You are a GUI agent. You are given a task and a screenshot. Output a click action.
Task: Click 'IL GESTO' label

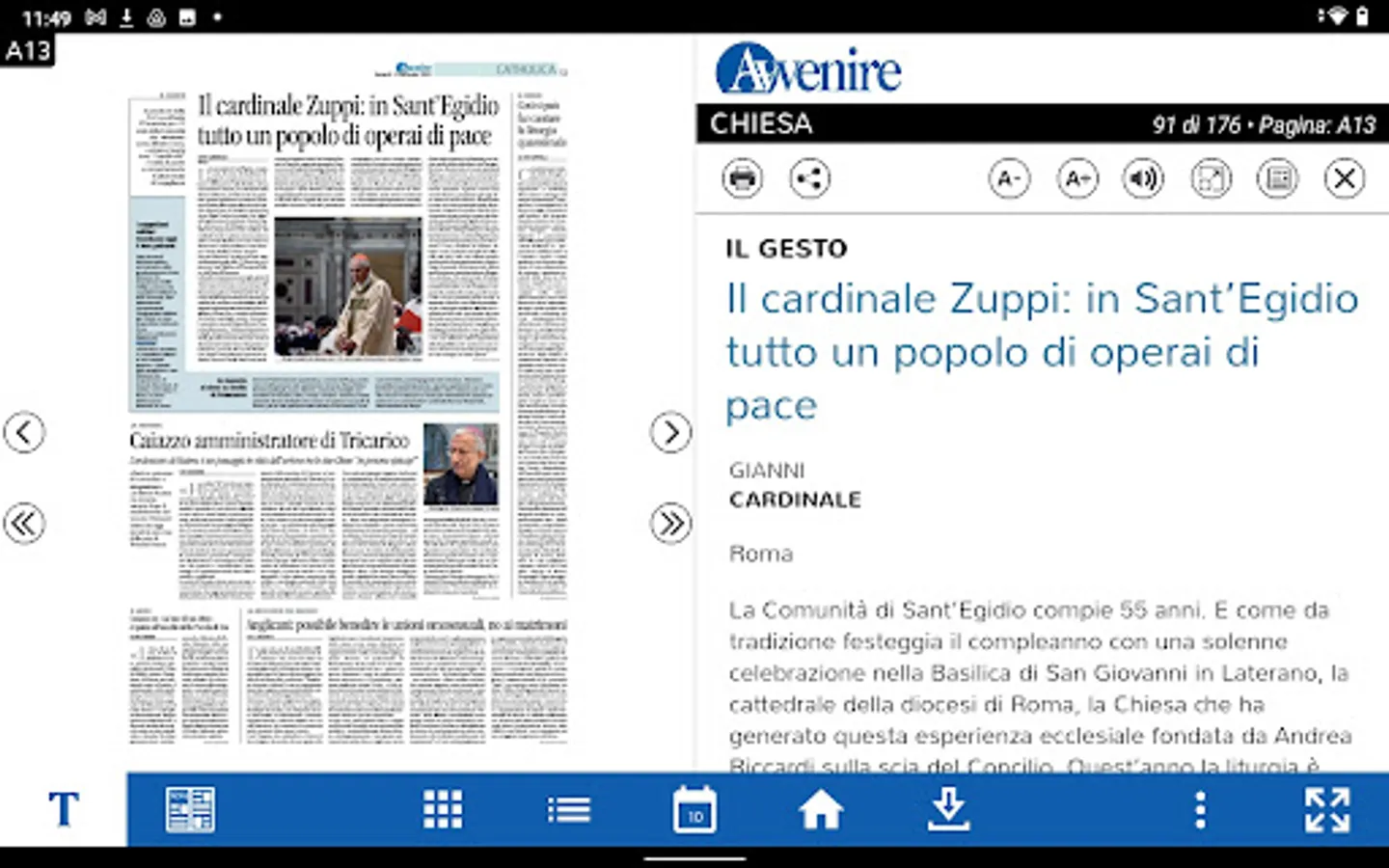tap(786, 249)
